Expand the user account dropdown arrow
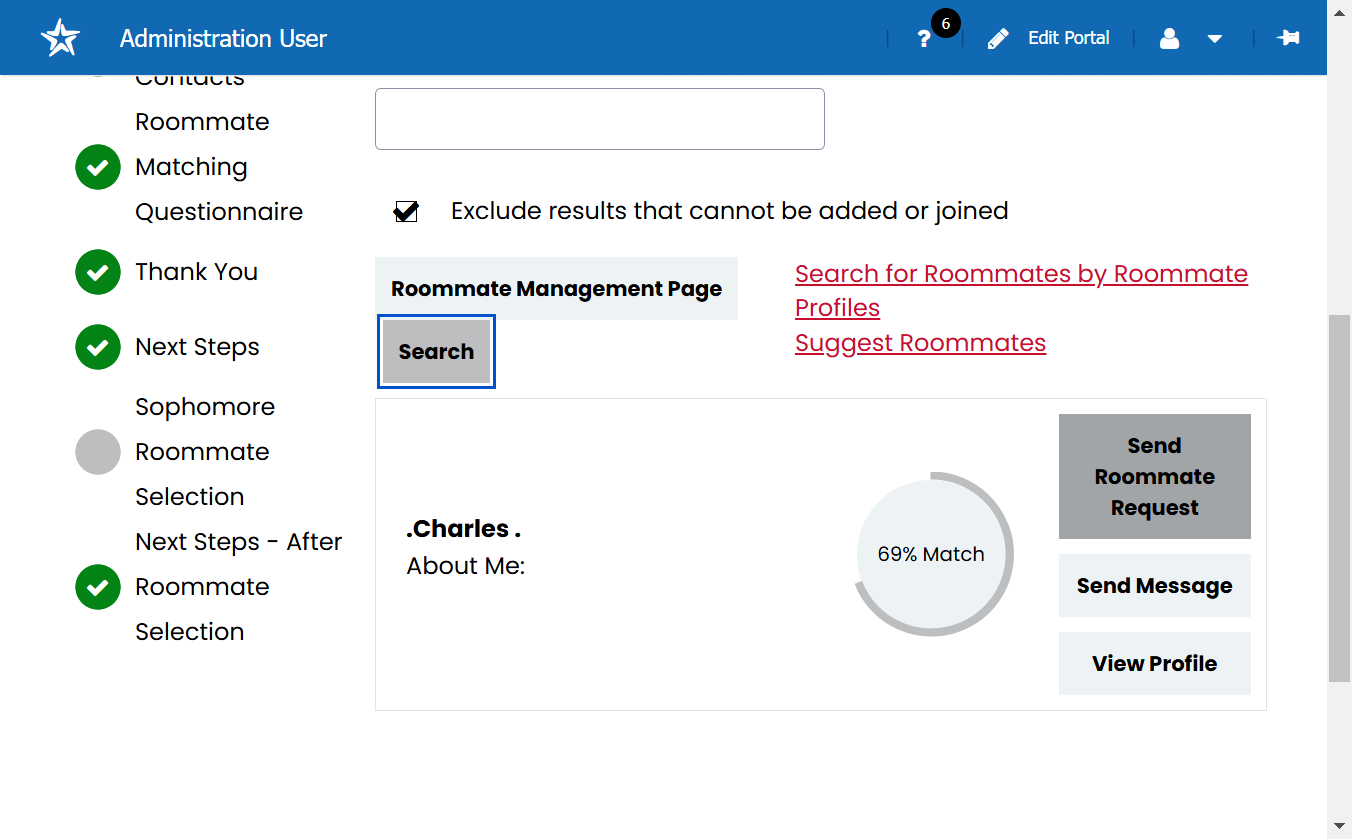1352x839 pixels. pyautogui.click(x=1215, y=39)
